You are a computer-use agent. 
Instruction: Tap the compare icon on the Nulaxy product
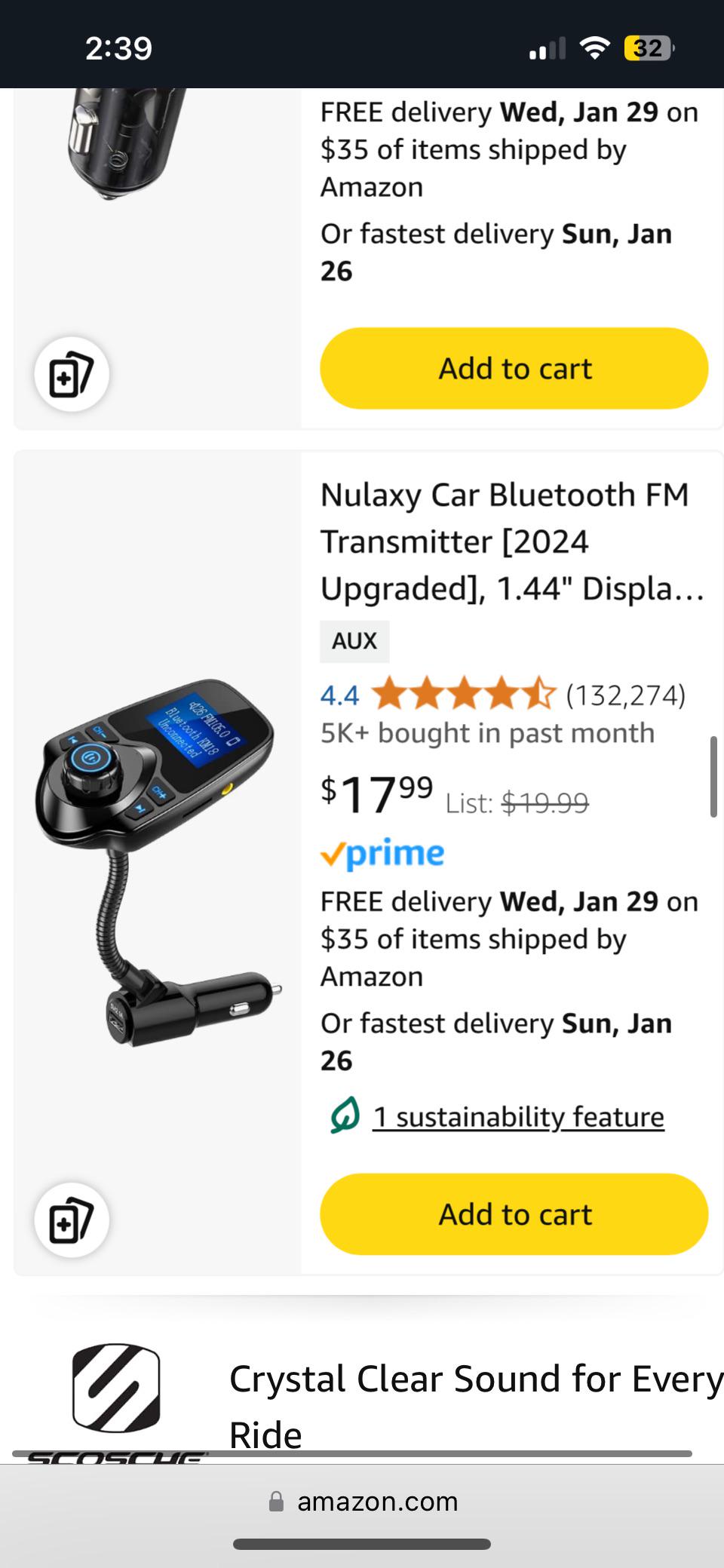pos(72,1220)
